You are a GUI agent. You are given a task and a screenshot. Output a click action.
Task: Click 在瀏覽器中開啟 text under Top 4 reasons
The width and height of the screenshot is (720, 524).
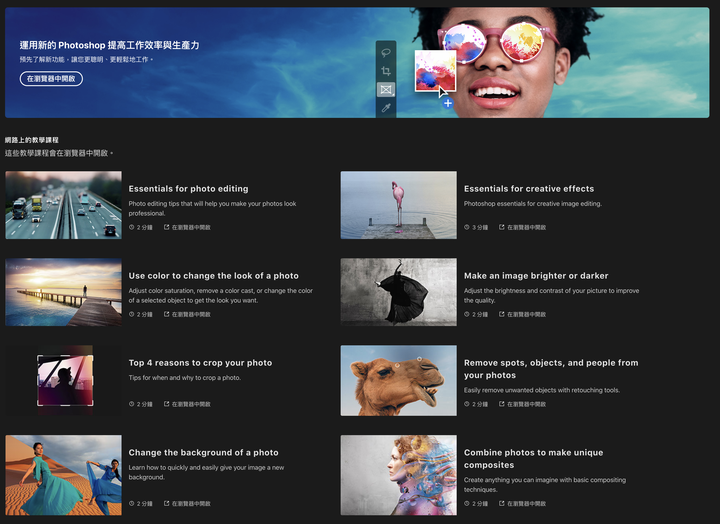(191, 404)
